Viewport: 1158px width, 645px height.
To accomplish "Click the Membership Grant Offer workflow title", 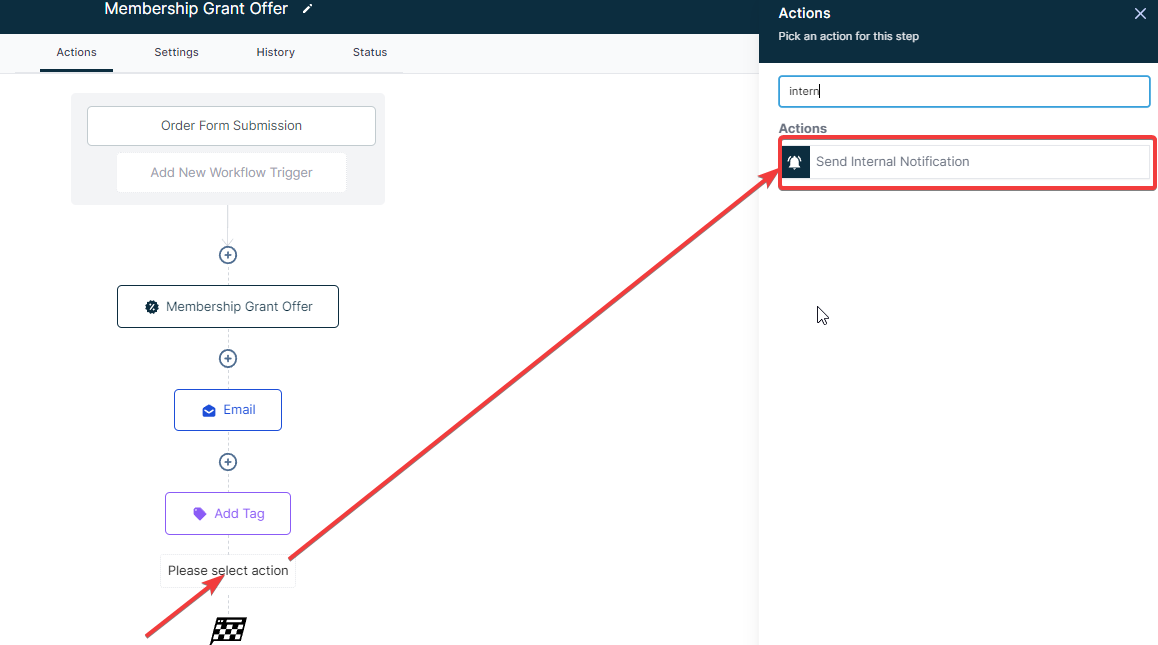I will pyautogui.click(x=196, y=9).
